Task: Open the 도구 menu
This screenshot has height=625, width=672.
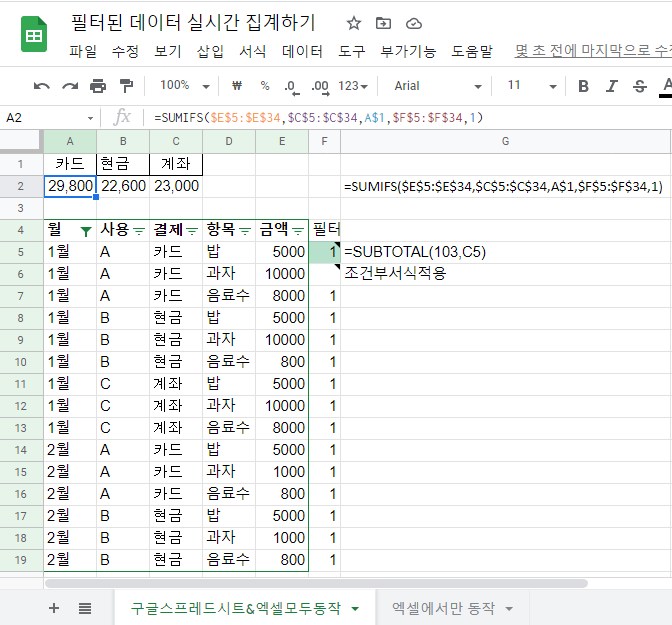Action: (352, 51)
